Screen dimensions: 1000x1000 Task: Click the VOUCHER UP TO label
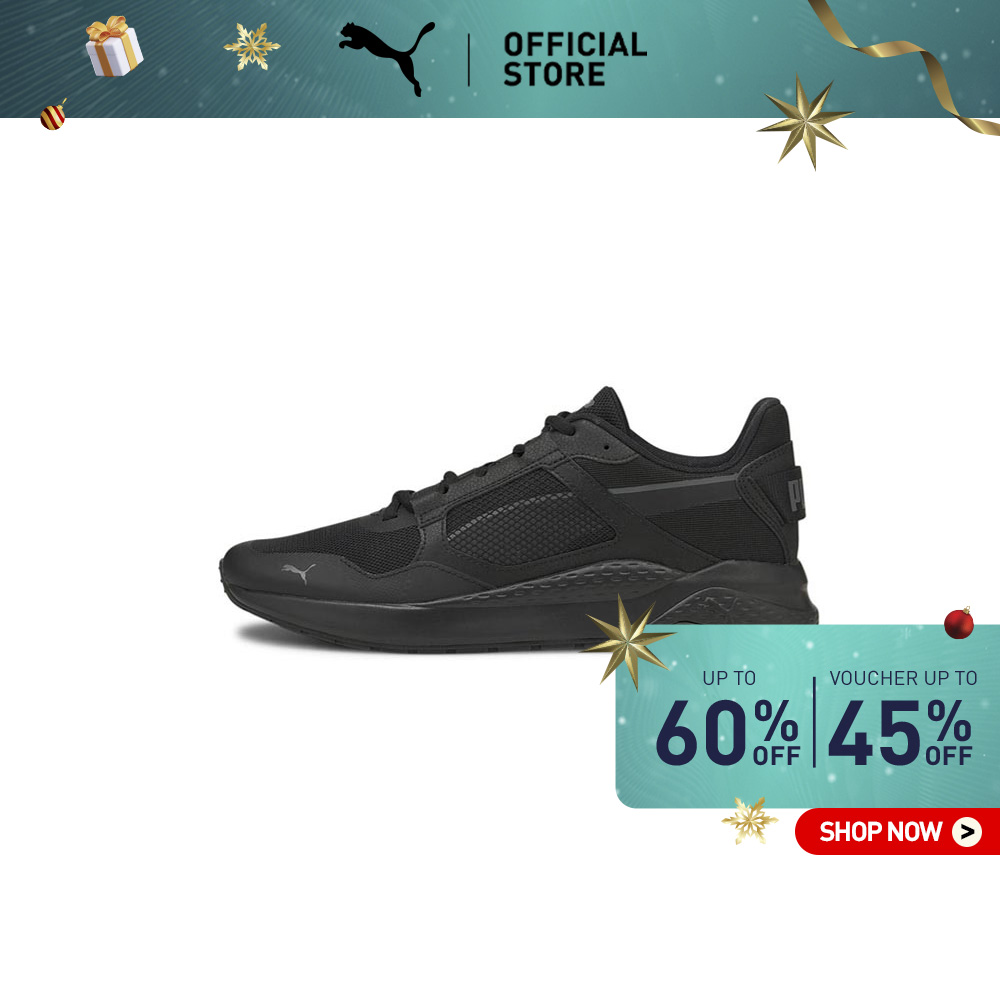coord(903,678)
